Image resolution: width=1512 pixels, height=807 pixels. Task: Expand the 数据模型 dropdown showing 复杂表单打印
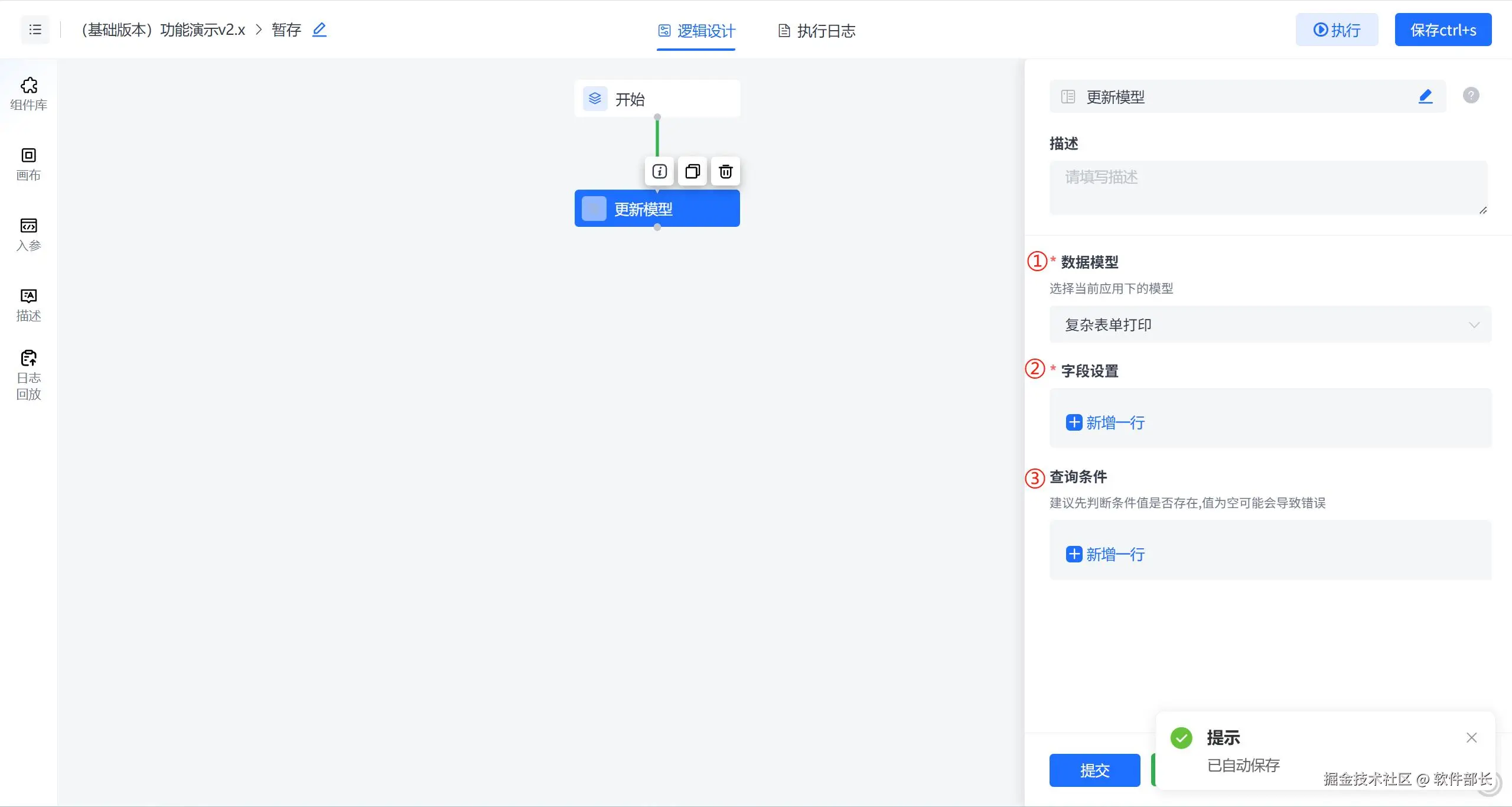pyautogui.click(x=1270, y=324)
